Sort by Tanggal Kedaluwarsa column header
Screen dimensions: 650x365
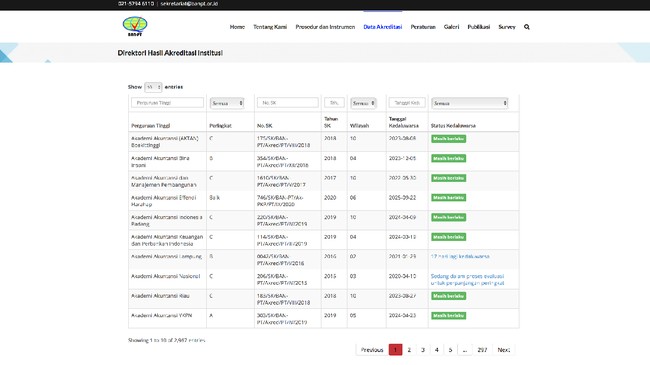pos(404,122)
